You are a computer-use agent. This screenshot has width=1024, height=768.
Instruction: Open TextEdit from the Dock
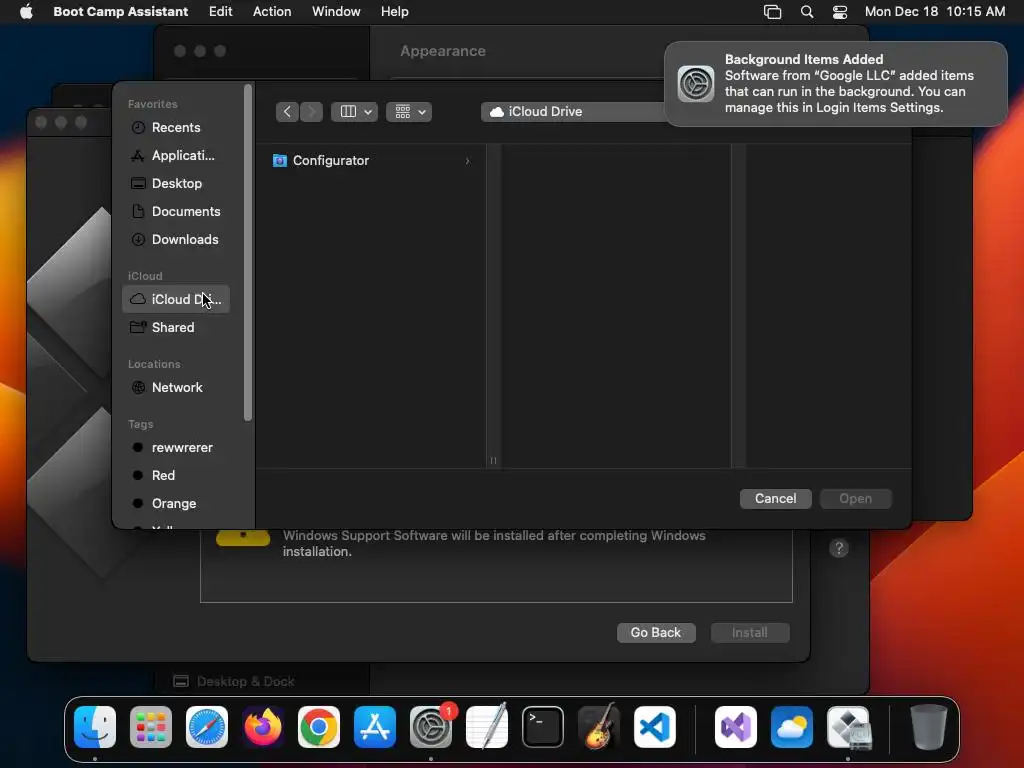point(487,727)
